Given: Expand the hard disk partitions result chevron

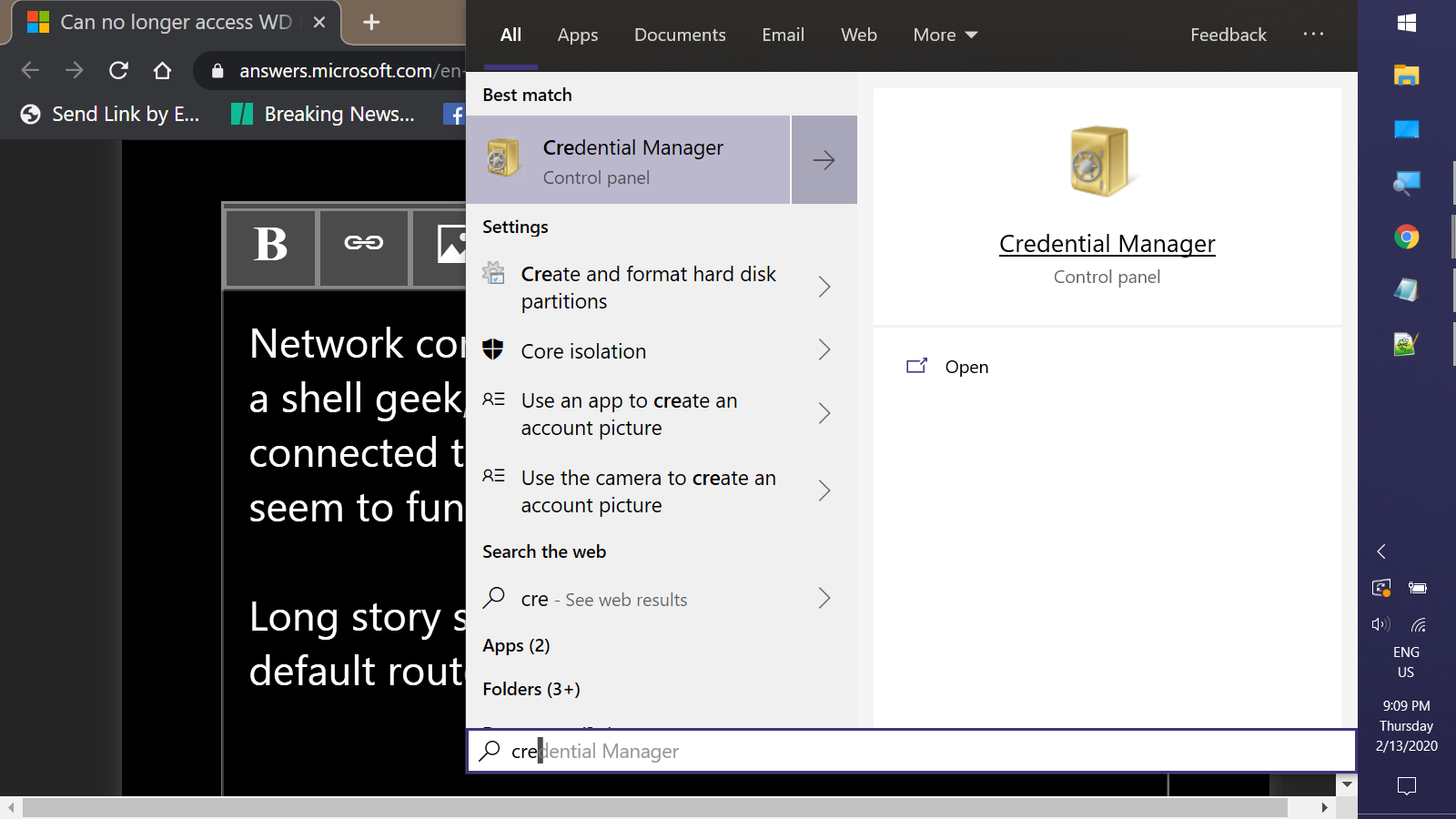Looking at the screenshot, I should (824, 288).
